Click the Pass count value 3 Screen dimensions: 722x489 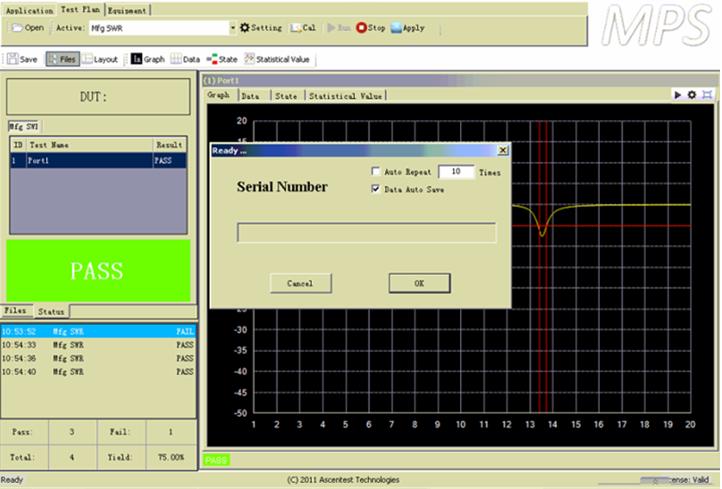[72, 432]
